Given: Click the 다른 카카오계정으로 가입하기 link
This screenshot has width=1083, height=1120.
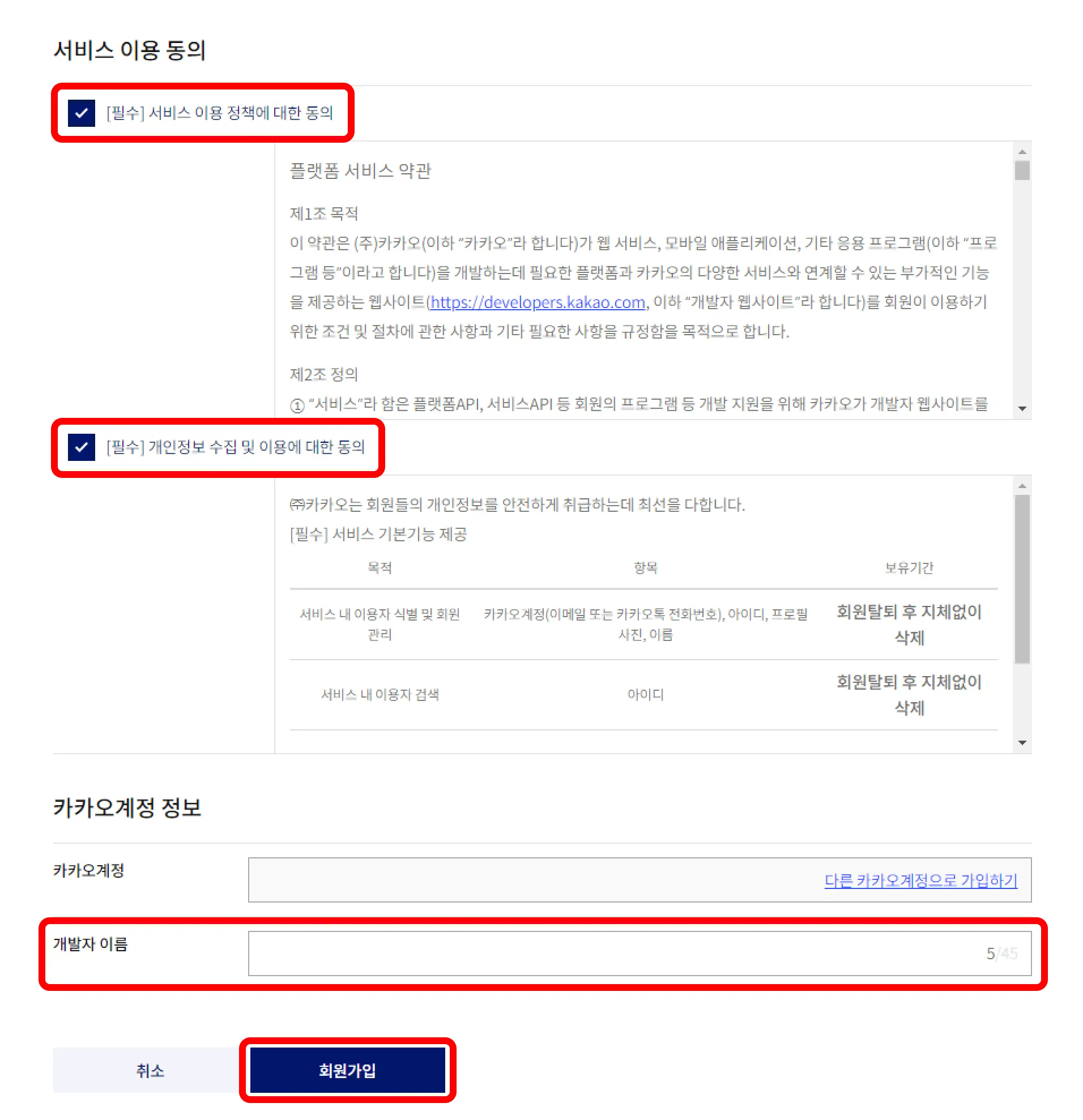Looking at the screenshot, I should click(x=920, y=880).
